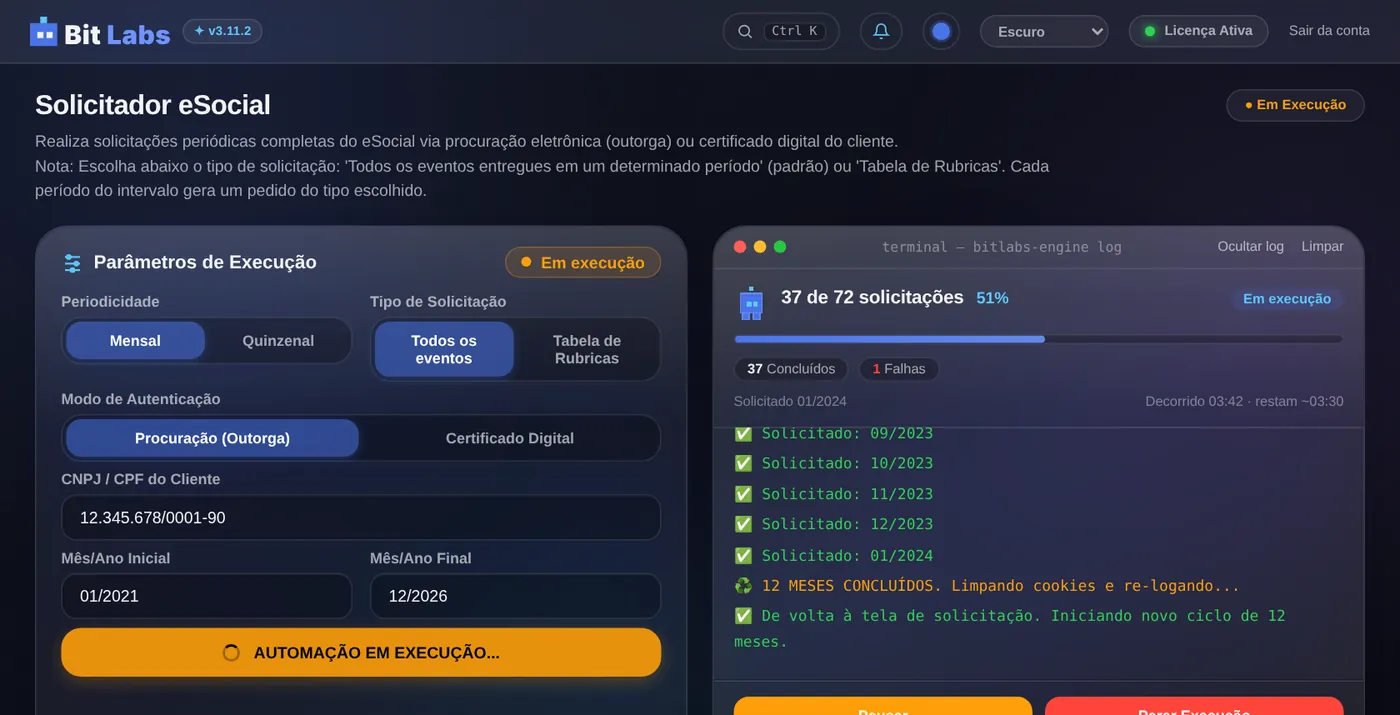Click the 1 Falhas chip
The height and width of the screenshot is (715, 1400).
pyautogui.click(x=899, y=369)
